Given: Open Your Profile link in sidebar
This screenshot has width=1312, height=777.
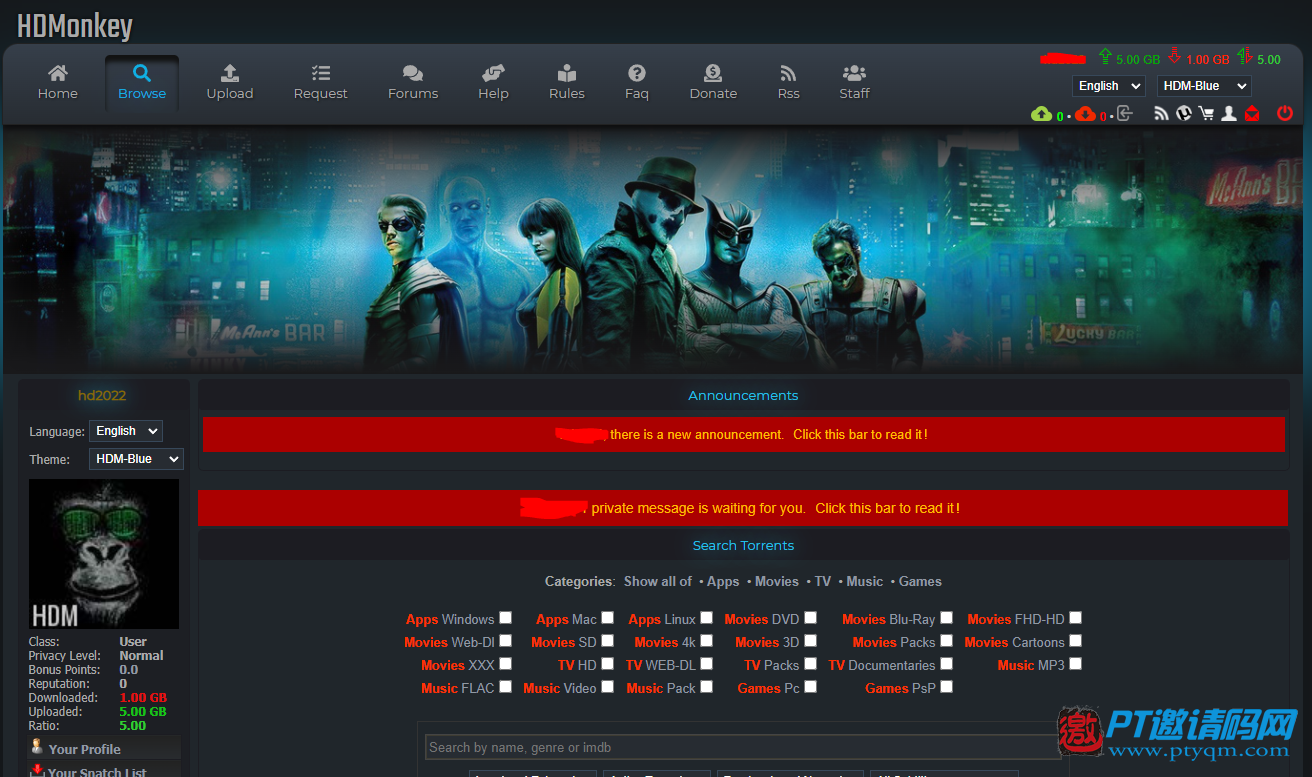Looking at the screenshot, I should pos(85,749).
